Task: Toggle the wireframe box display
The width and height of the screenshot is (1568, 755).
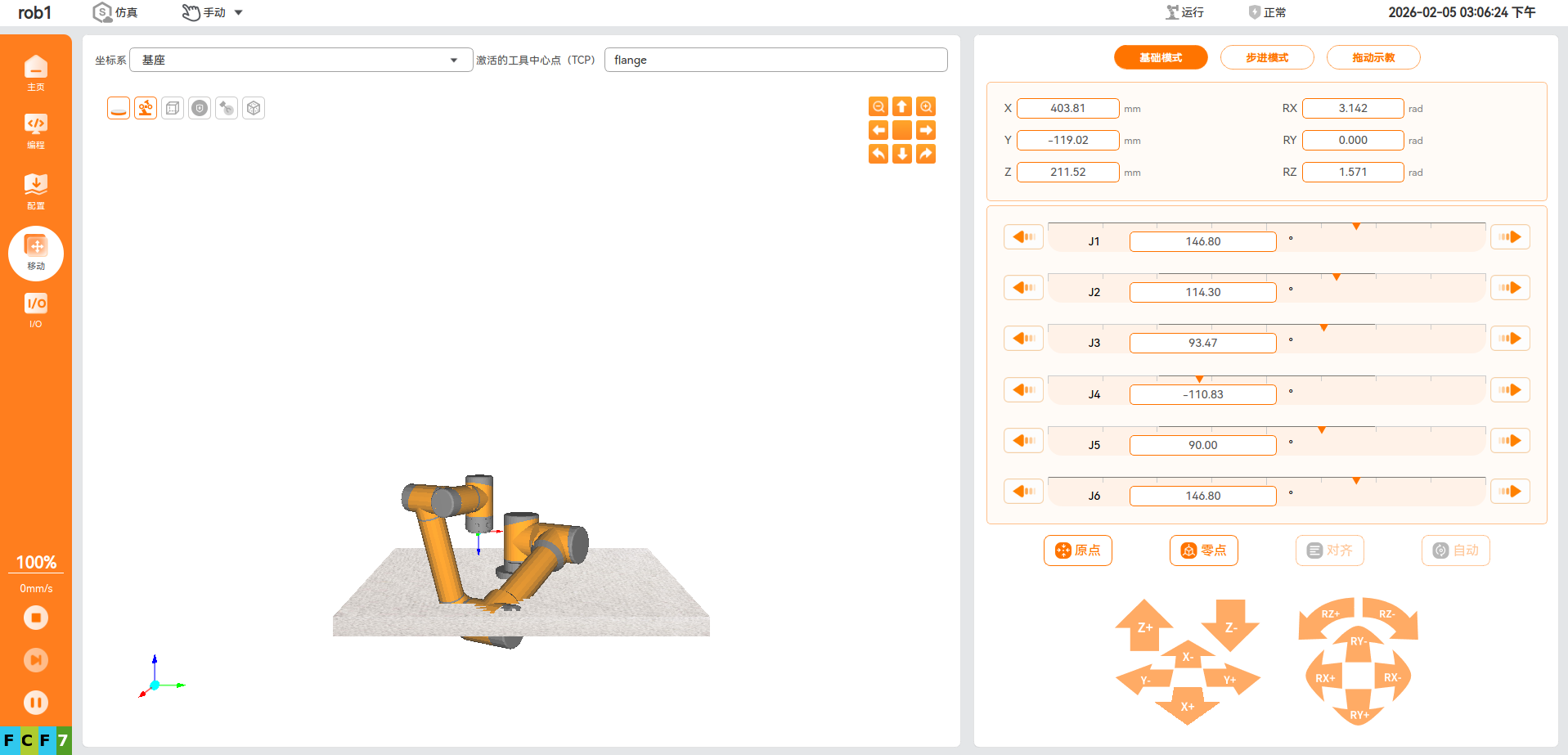Action: click(173, 108)
